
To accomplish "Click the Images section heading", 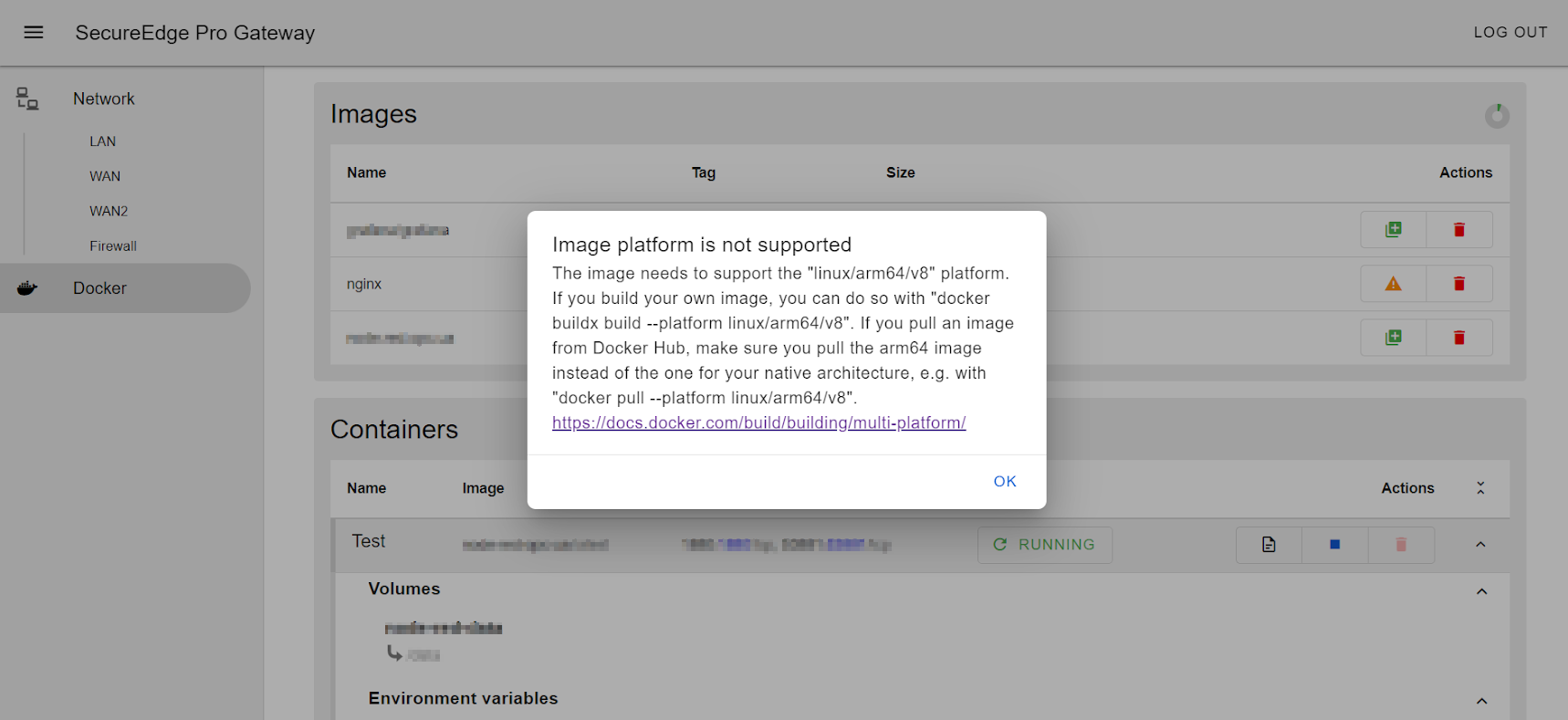I will tap(374, 114).
